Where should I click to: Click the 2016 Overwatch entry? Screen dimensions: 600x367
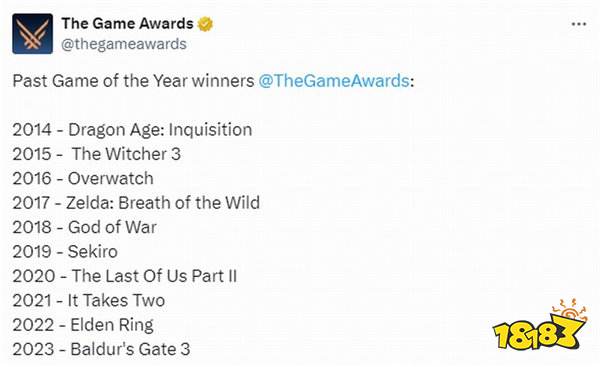point(83,178)
